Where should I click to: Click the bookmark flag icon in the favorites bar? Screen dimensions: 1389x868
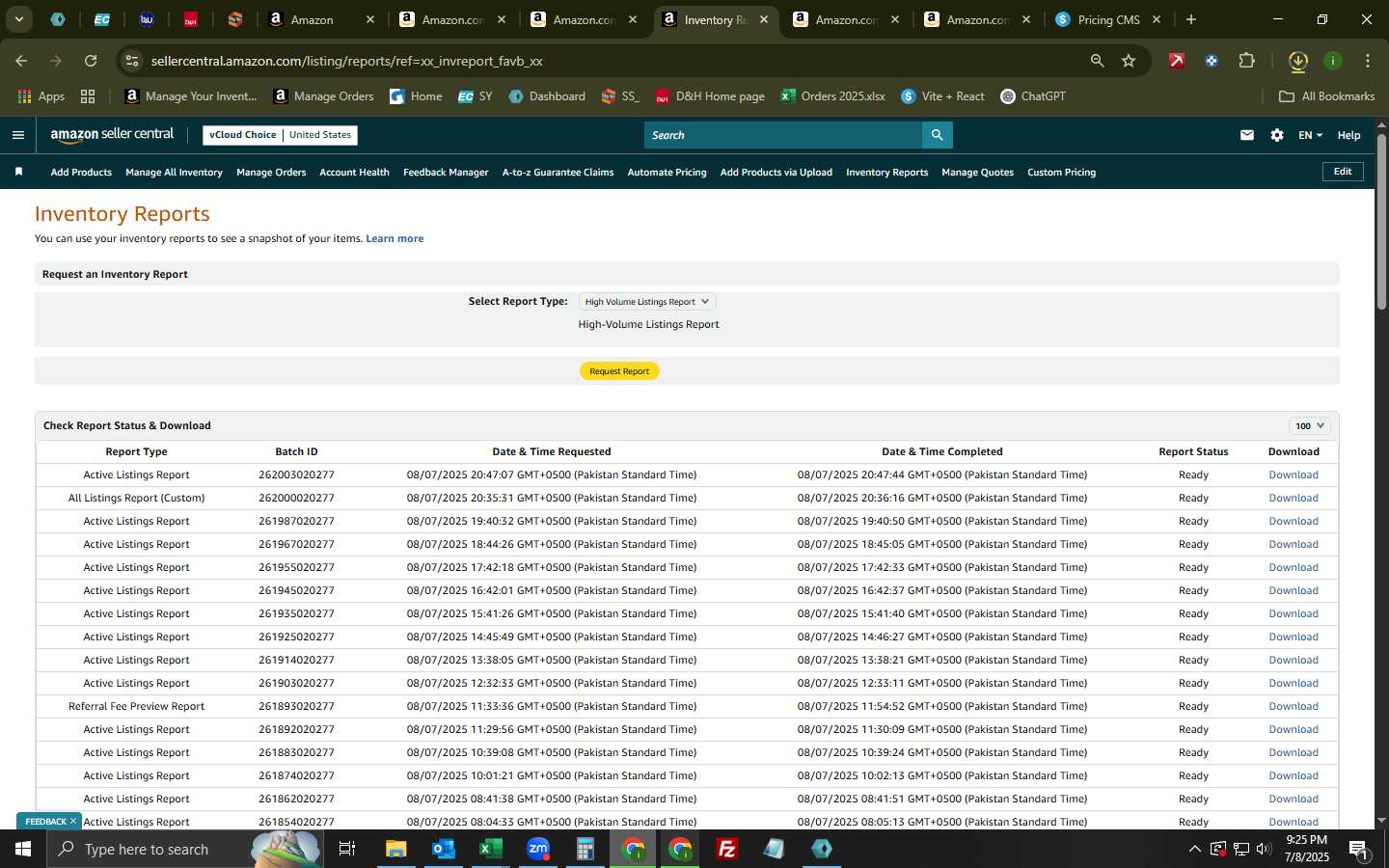pos(18,172)
